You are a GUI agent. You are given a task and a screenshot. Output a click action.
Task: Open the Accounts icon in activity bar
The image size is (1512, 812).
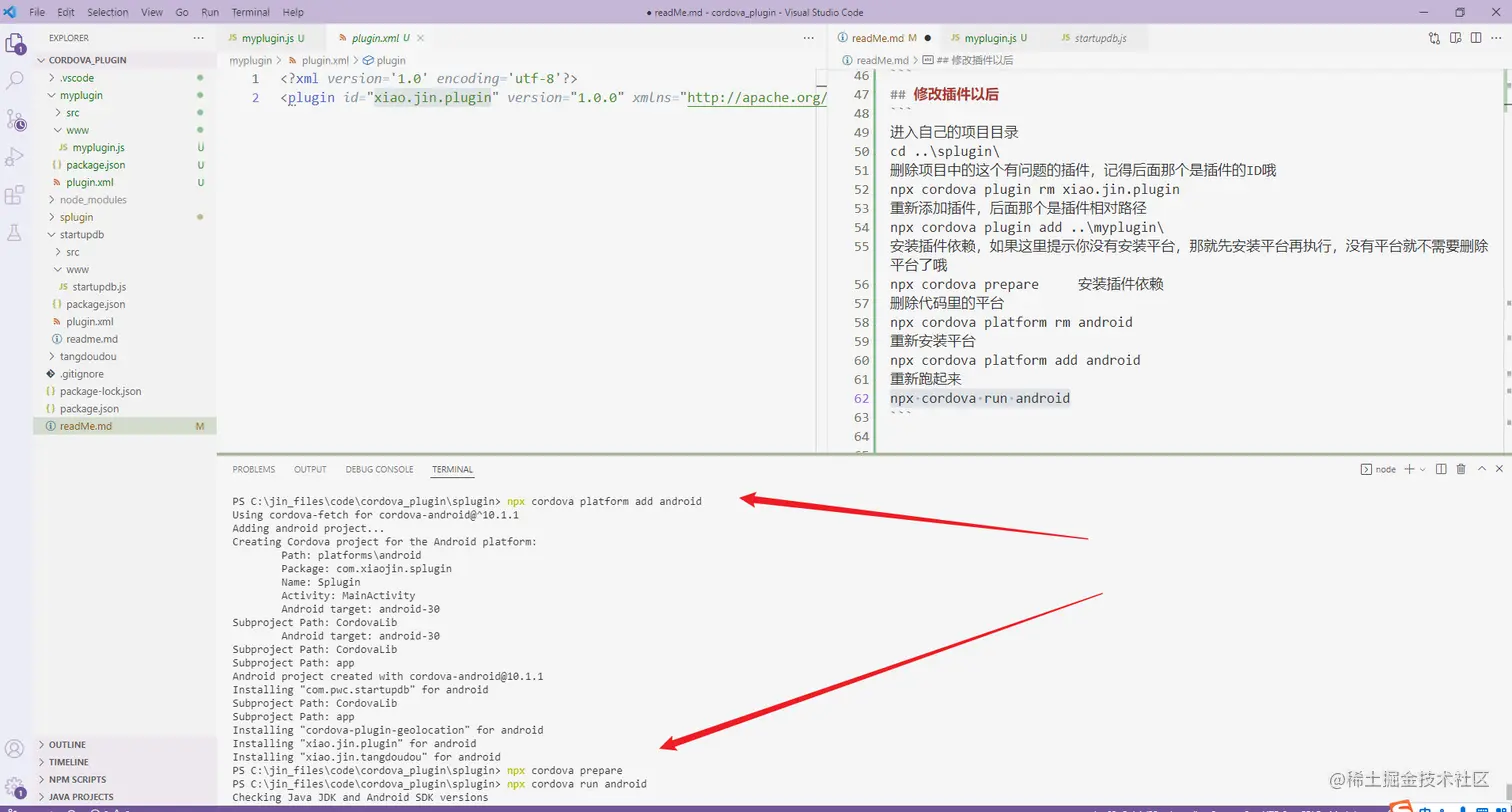point(15,748)
